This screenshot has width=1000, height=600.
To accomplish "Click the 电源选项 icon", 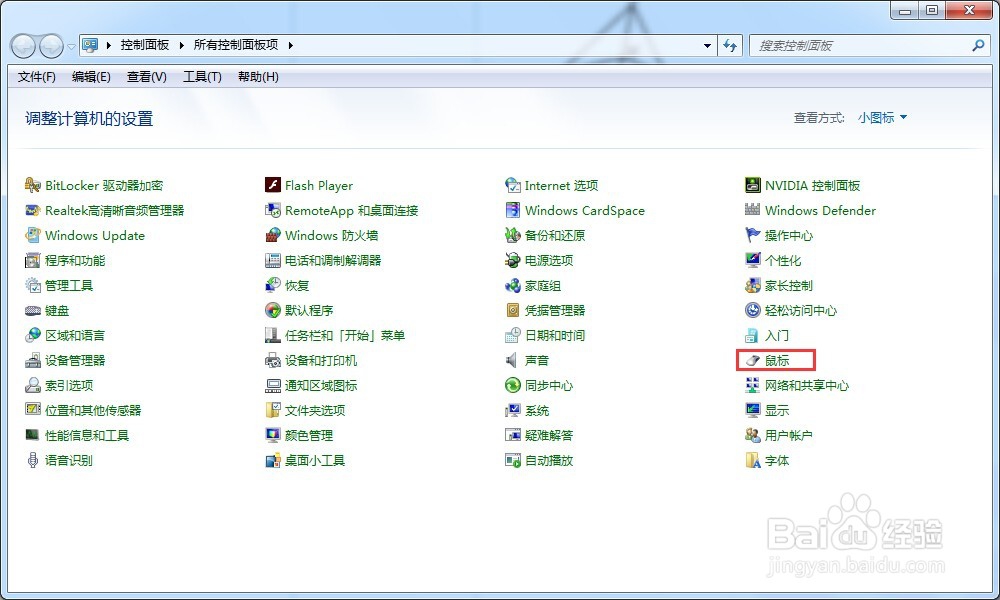I will [513, 260].
